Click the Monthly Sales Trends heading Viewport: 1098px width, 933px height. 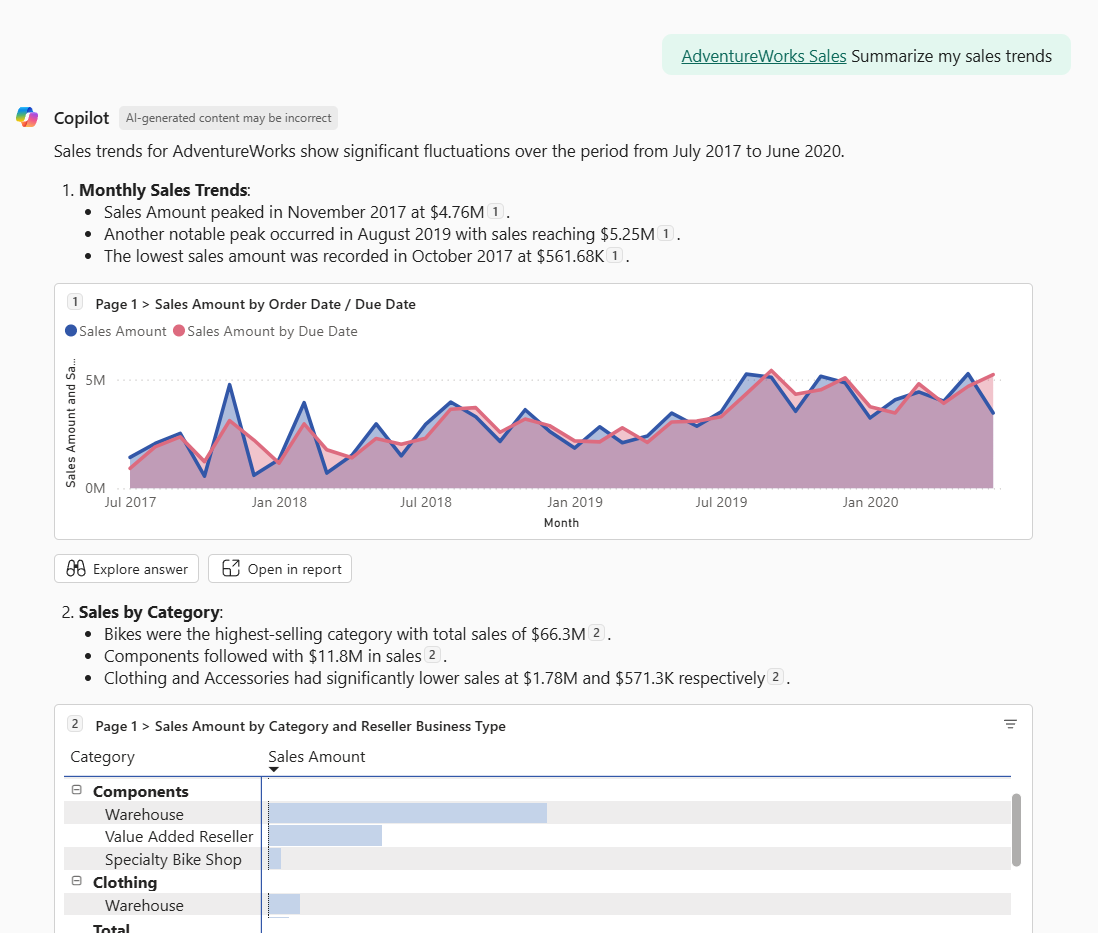tap(164, 190)
